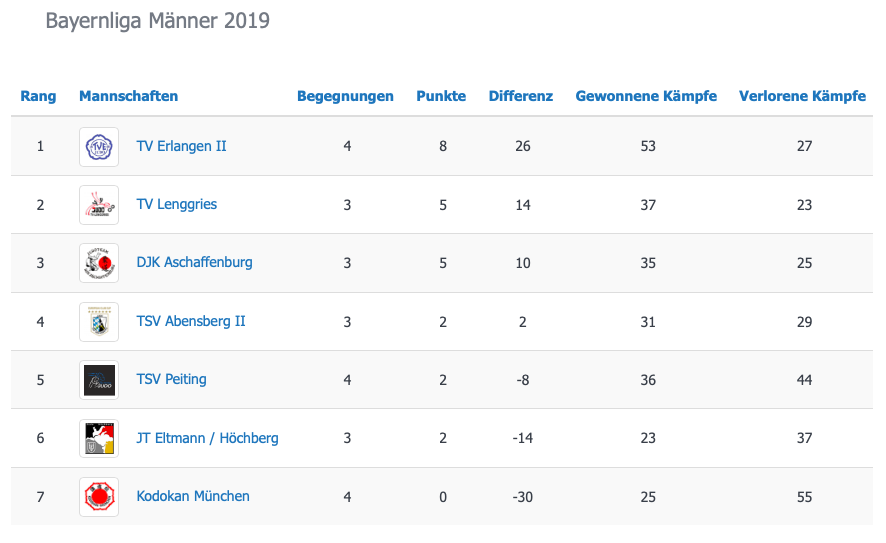The width and height of the screenshot is (886, 543).
Task: Open JT Eltmann / Höchberg team link
Action: (207, 438)
